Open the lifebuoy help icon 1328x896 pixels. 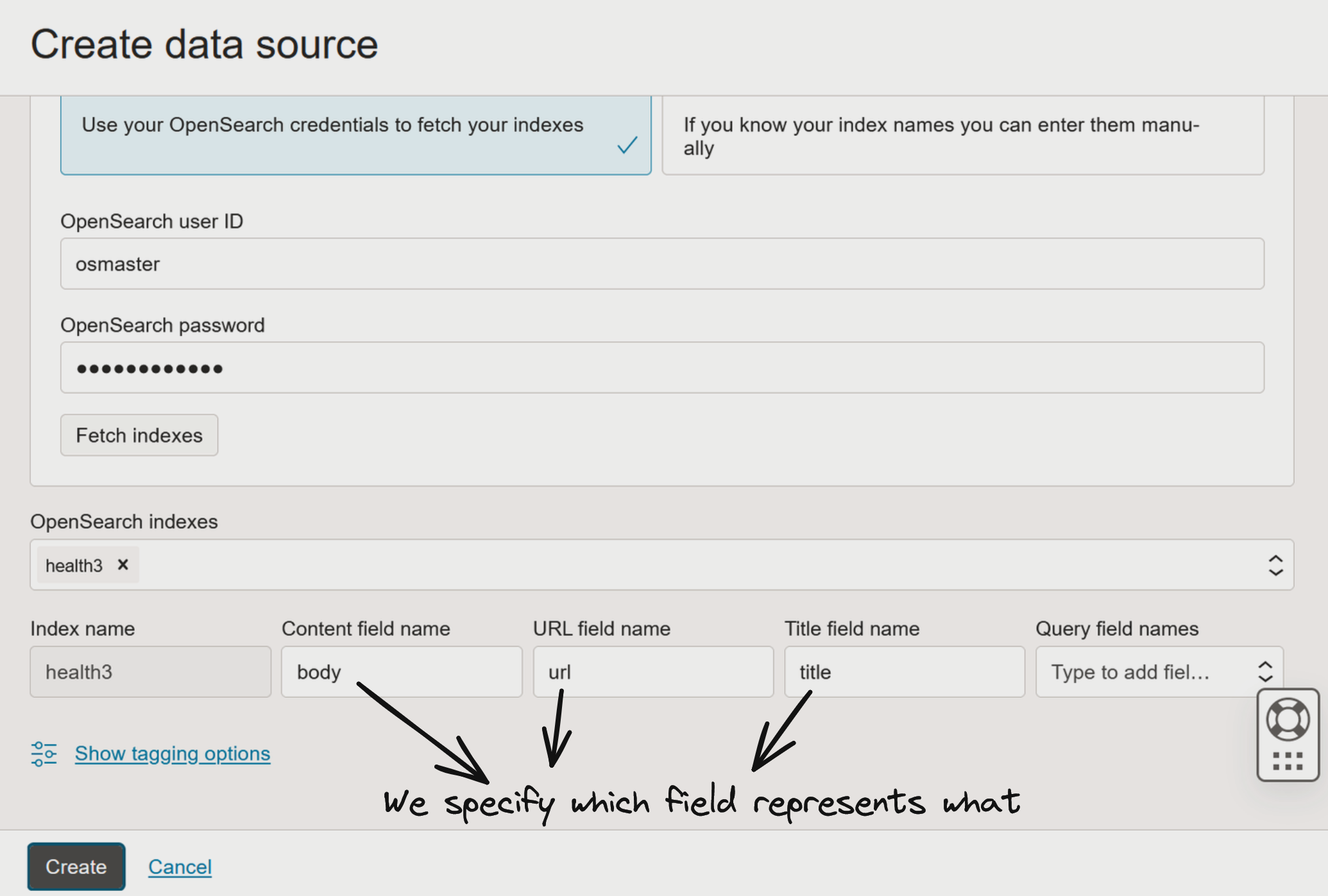coord(1288,719)
